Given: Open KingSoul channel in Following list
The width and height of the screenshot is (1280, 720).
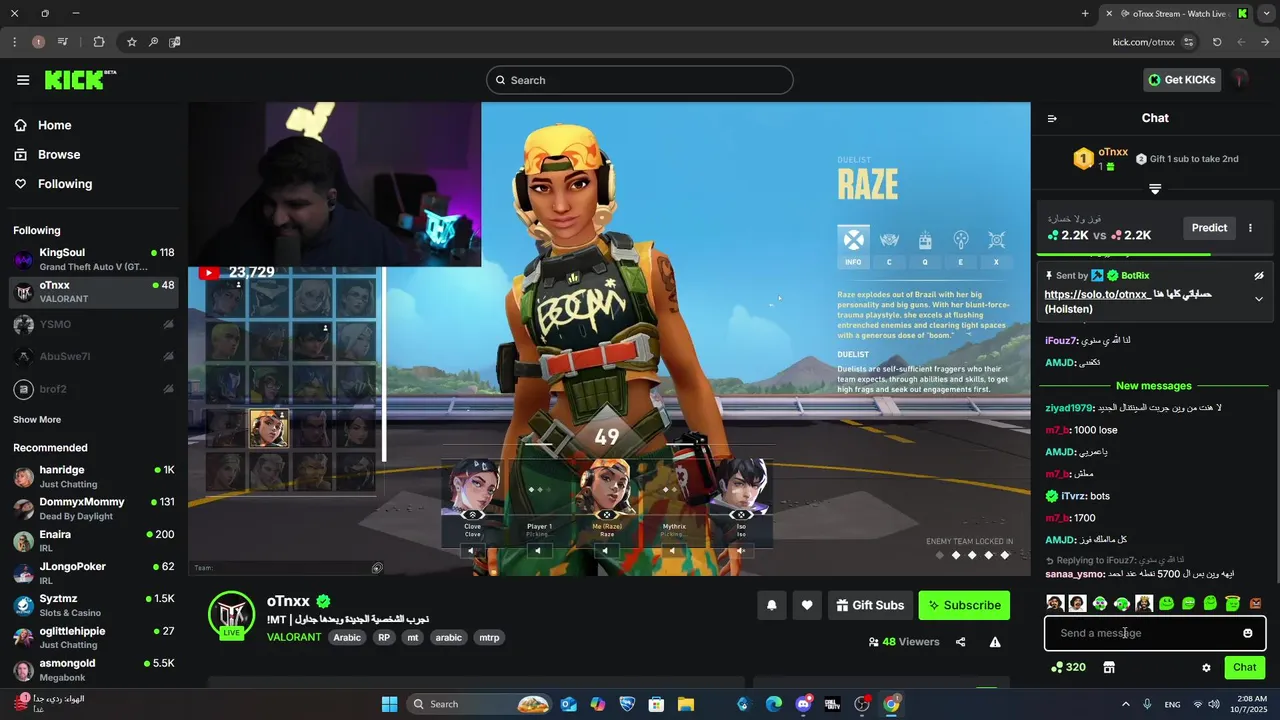Looking at the screenshot, I should [x=94, y=260].
